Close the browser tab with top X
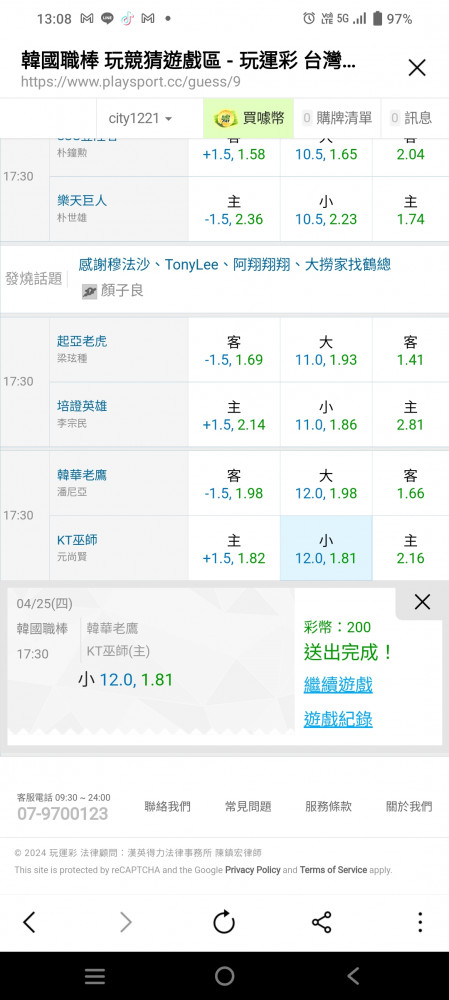This screenshot has width=449, height=1000. tap(417, 68)
